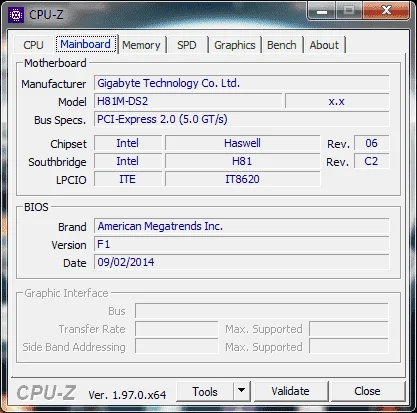Viewport: 417px width, 413px height.
Task: Click the empty Transfer Rate field
Action: pos(177,329)
